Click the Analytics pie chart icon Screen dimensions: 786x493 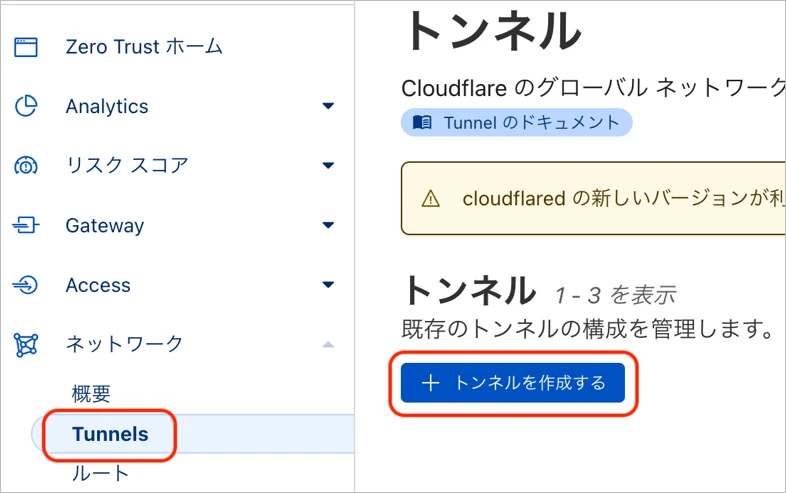(x=26, y=106)
